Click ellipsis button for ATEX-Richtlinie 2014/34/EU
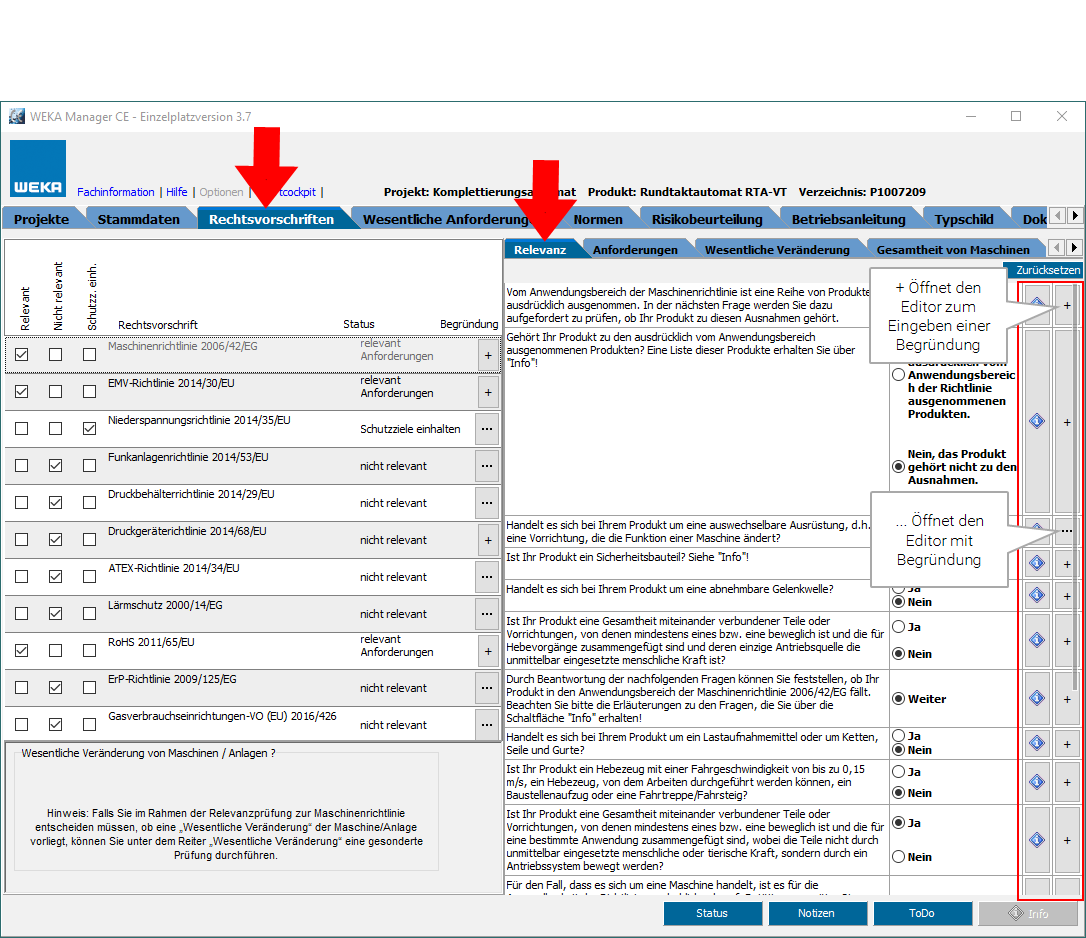The image size is (1086, 938). coord(487,577)
